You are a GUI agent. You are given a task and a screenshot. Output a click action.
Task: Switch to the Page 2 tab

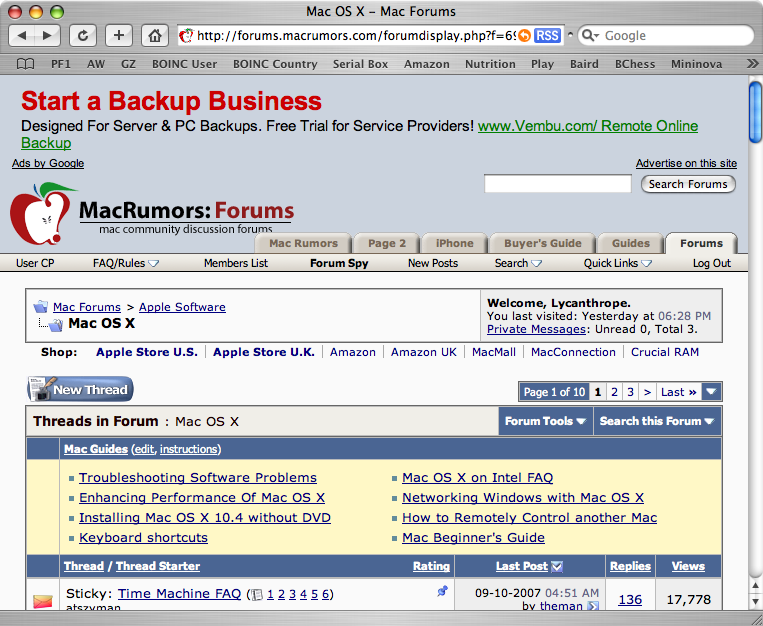click(387, 243)
